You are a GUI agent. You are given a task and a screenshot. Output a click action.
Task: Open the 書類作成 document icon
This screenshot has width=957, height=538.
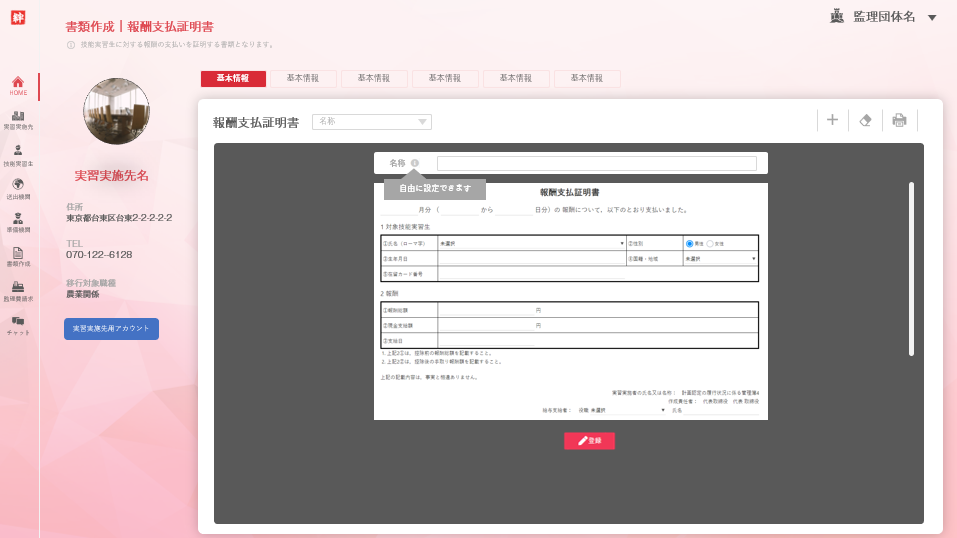tap(18, 253)
